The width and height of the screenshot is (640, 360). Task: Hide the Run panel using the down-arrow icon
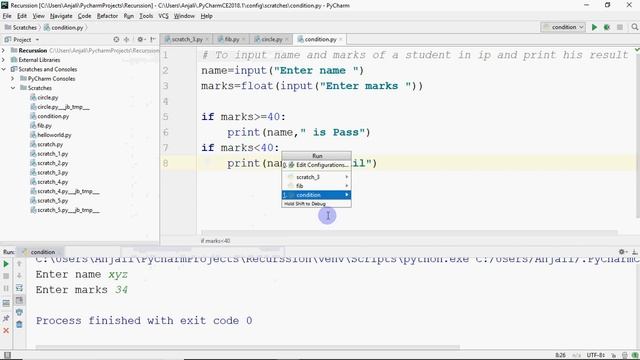634,252
